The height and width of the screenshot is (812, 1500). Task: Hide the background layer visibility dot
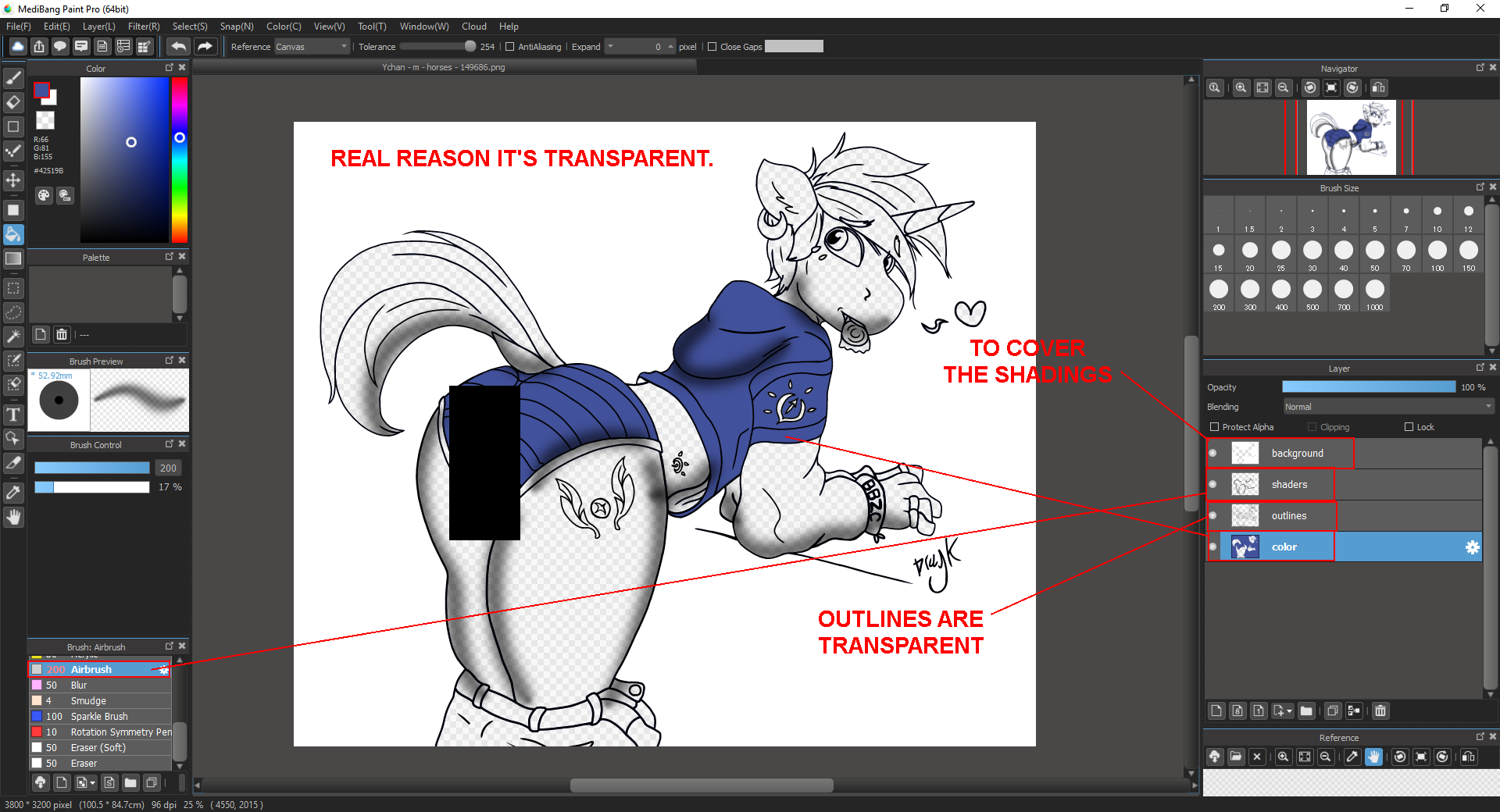coord(1212,453)
